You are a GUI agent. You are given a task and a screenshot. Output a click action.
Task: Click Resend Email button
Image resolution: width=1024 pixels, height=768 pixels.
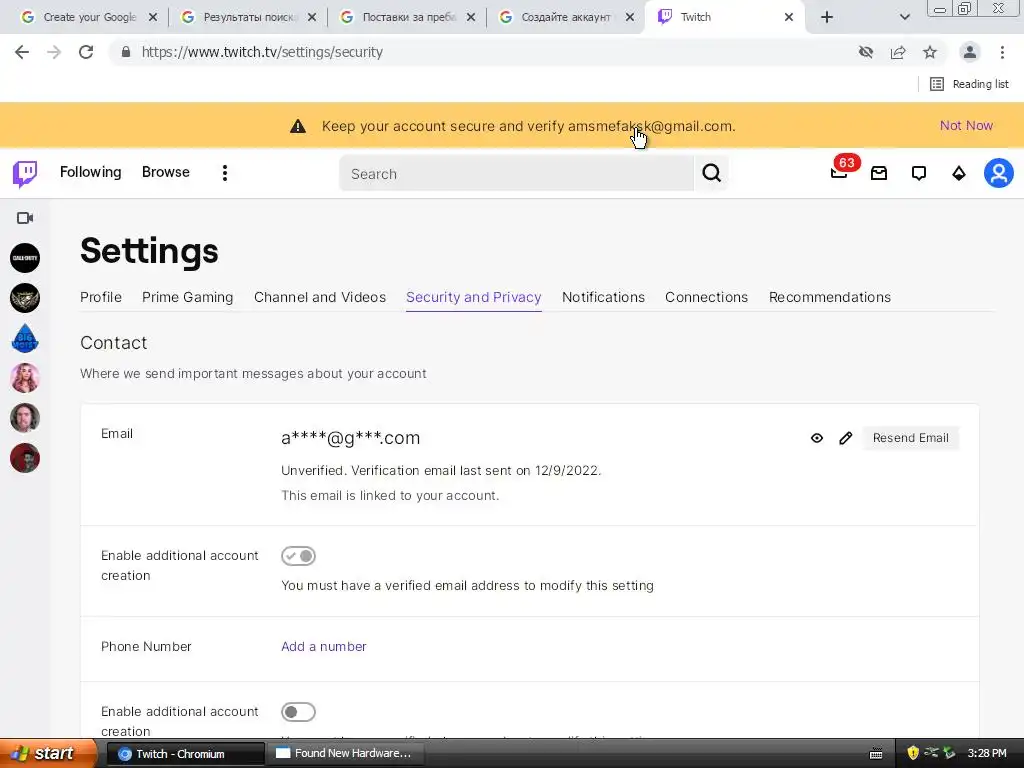(910, 438)
